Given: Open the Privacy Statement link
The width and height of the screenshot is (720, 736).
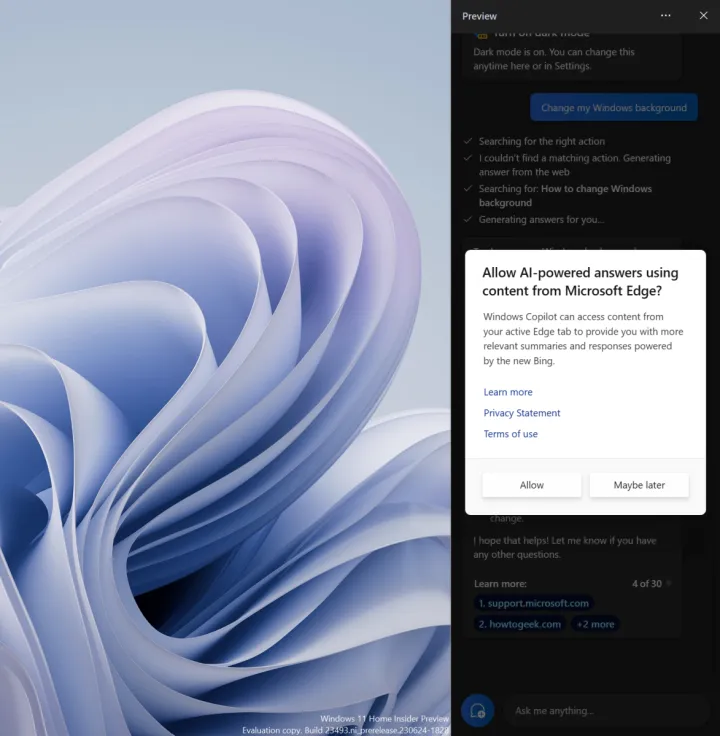Looking at the screenshot, I should (522, 413).
